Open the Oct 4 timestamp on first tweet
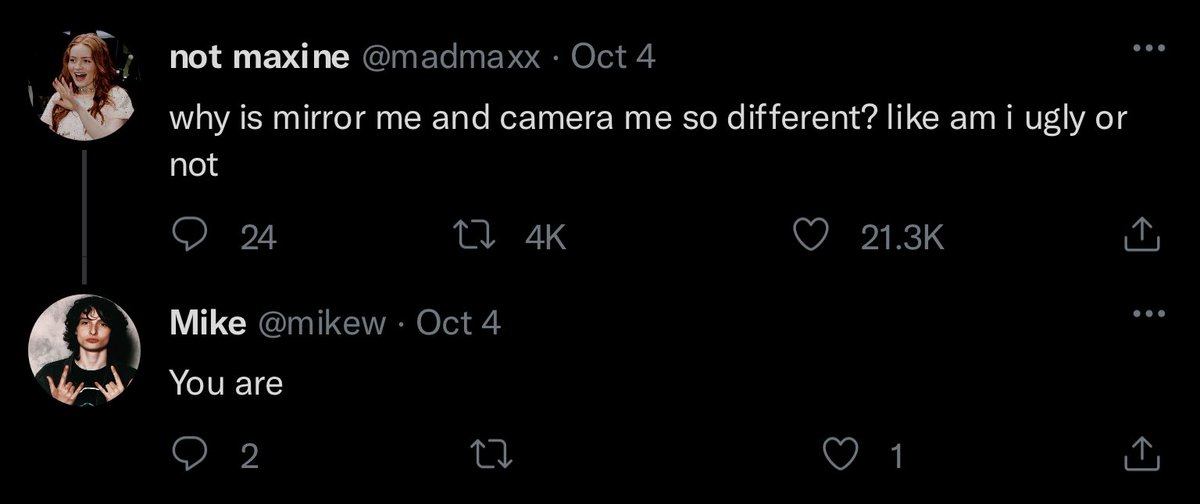1200x504 pixels. coord(613,58)
